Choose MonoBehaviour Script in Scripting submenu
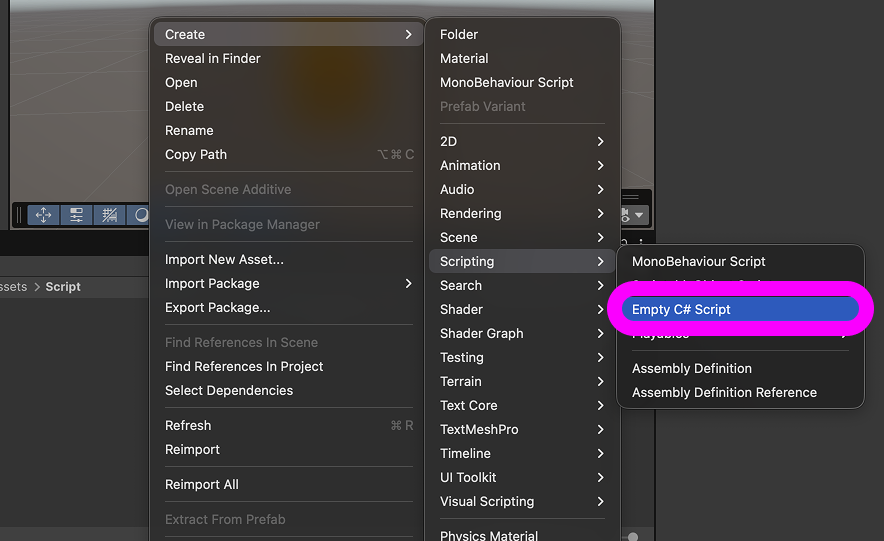Viewport: 884px width, 541px height. (x=740, y=261)
